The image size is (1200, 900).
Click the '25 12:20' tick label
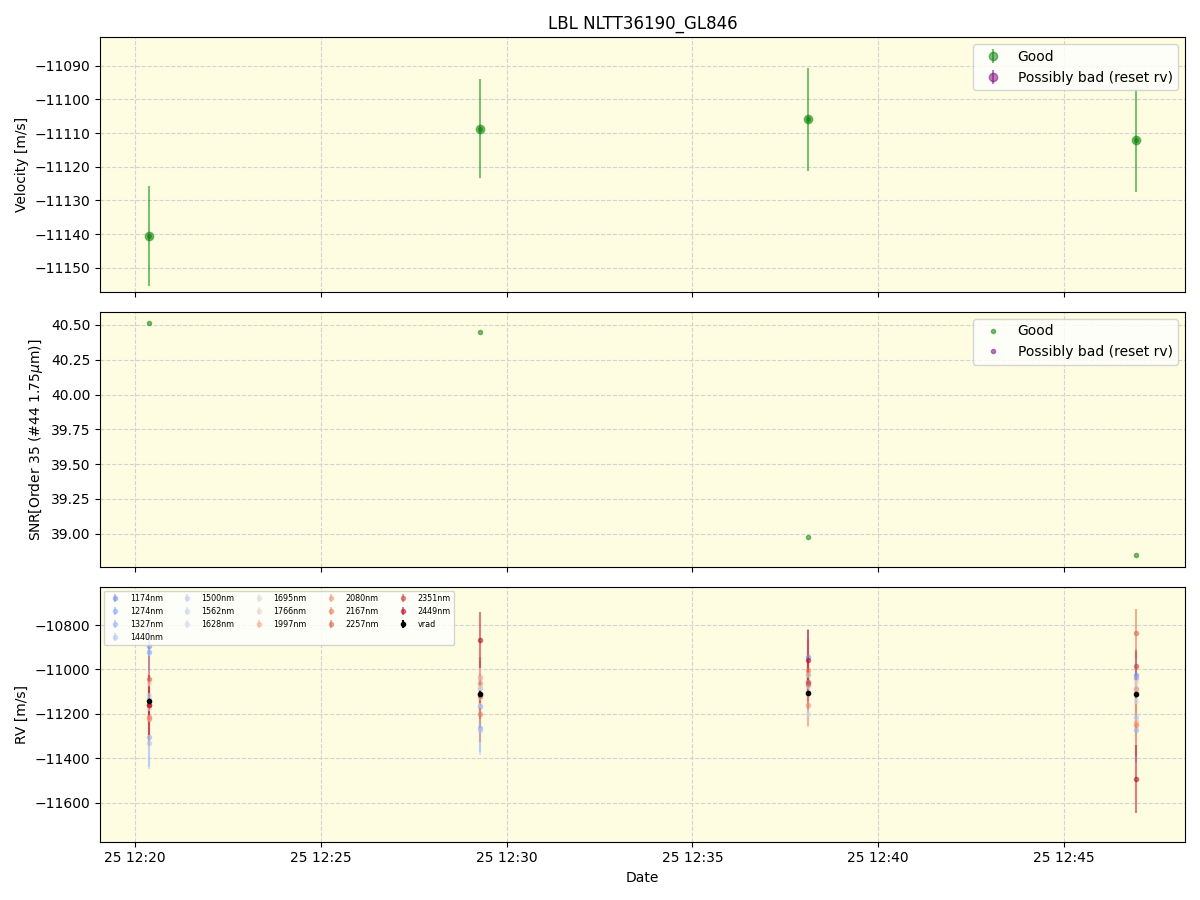136,858
